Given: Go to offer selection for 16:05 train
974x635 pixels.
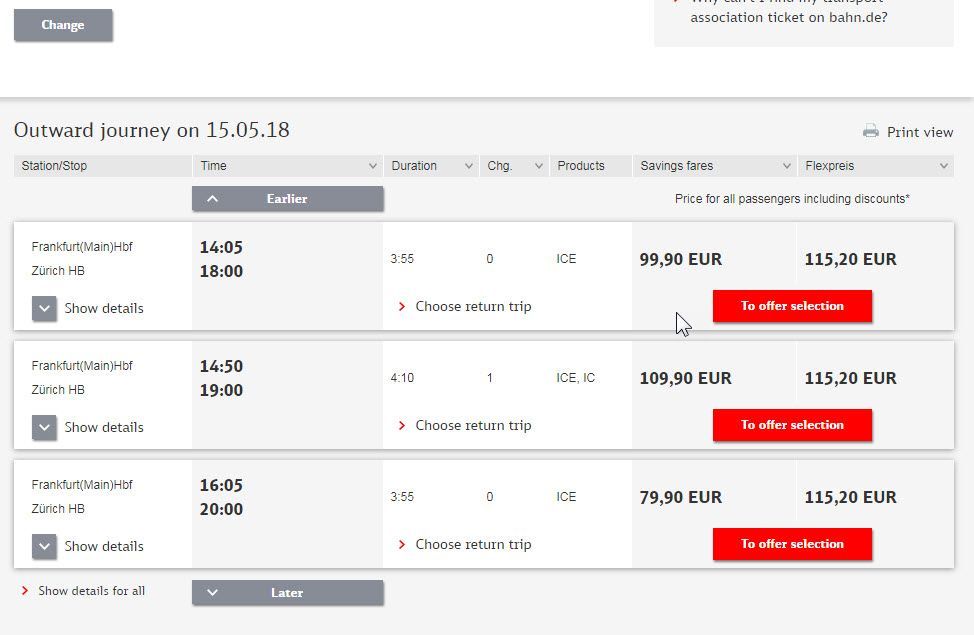Looking at the screenshot, I should 792,544.
